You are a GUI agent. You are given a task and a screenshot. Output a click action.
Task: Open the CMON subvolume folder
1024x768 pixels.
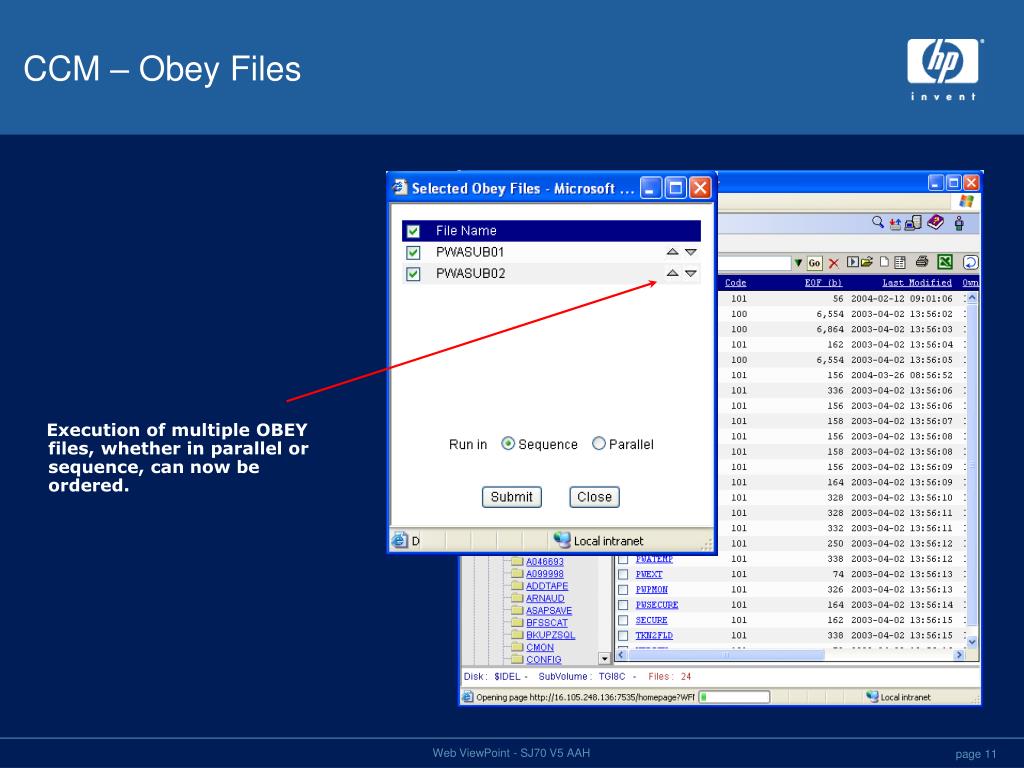tap(540, 647)
